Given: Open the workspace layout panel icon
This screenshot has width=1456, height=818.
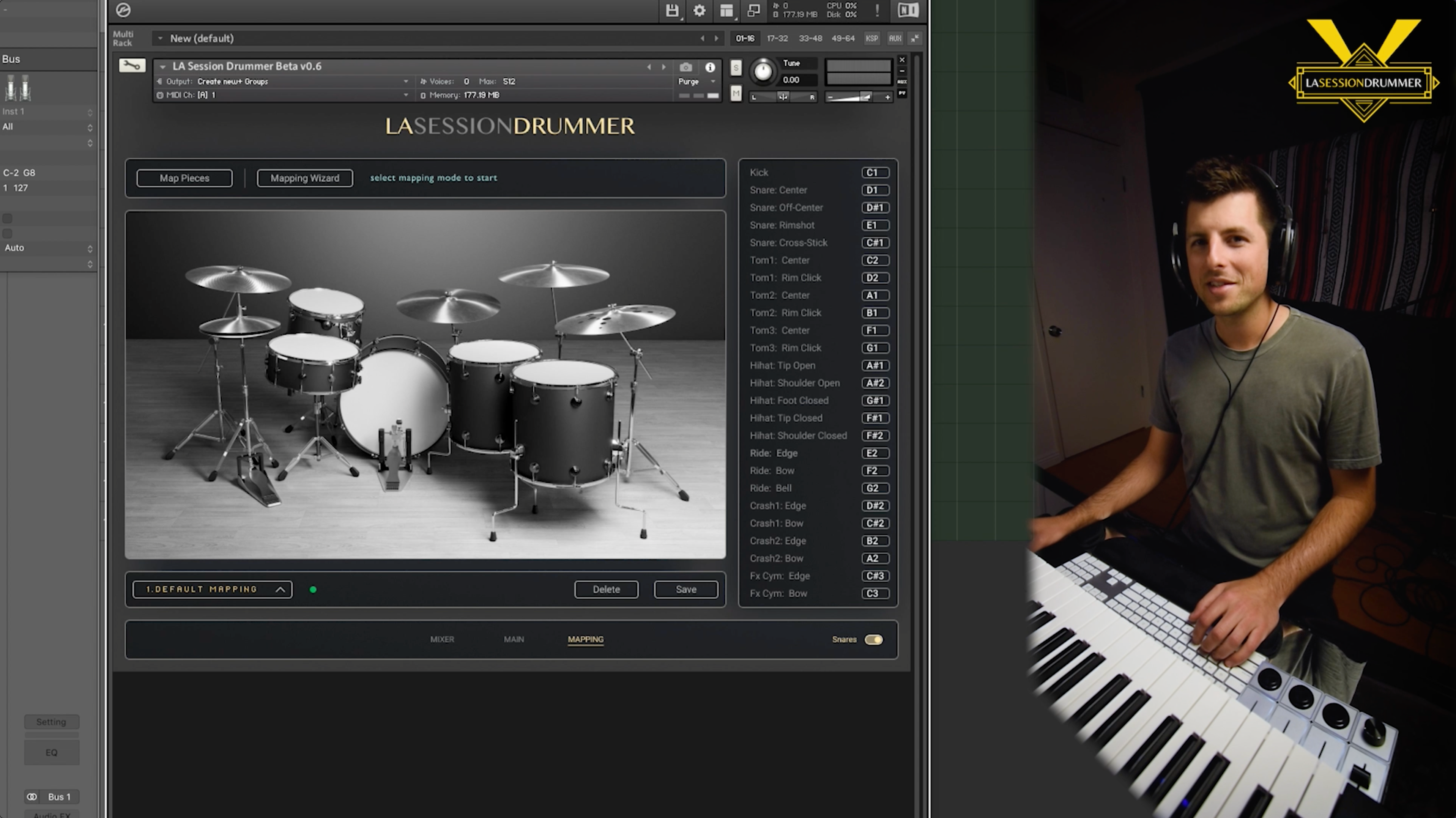Looking at the screenshot, I should pos(726,10).
